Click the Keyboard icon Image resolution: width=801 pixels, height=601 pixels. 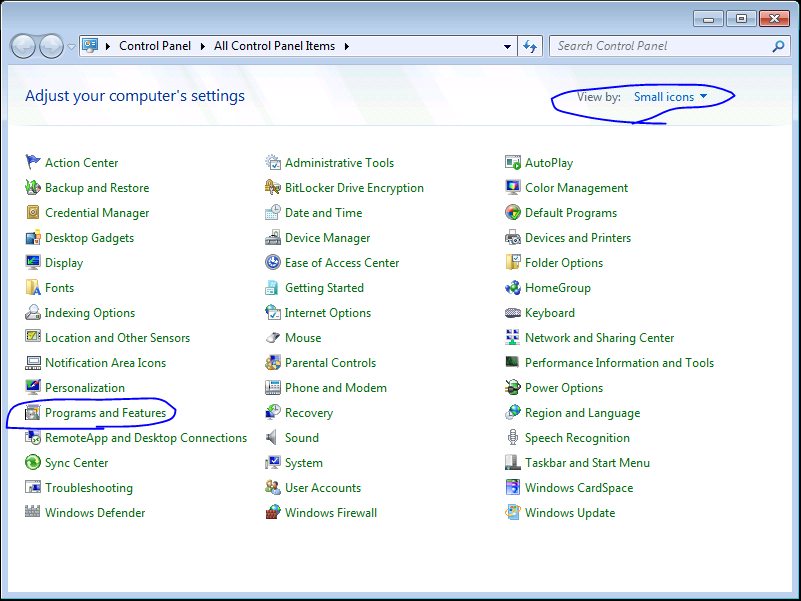pos(513,313)
